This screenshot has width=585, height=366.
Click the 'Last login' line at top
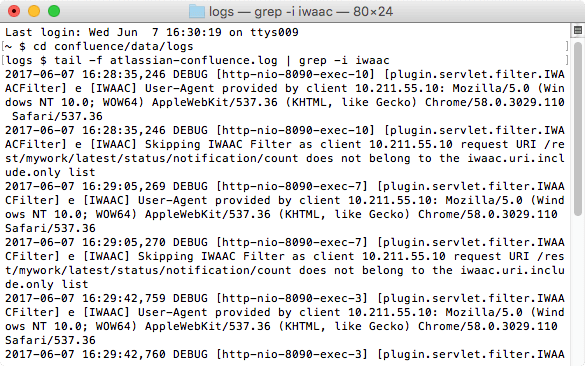(152, 32)
